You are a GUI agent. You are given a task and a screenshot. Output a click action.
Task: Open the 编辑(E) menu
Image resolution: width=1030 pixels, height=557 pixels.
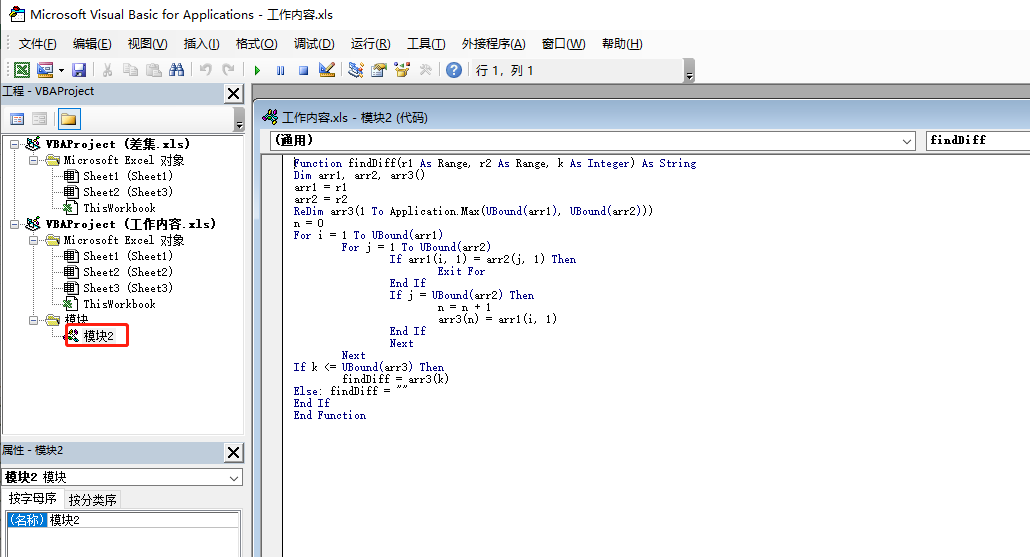92,43
